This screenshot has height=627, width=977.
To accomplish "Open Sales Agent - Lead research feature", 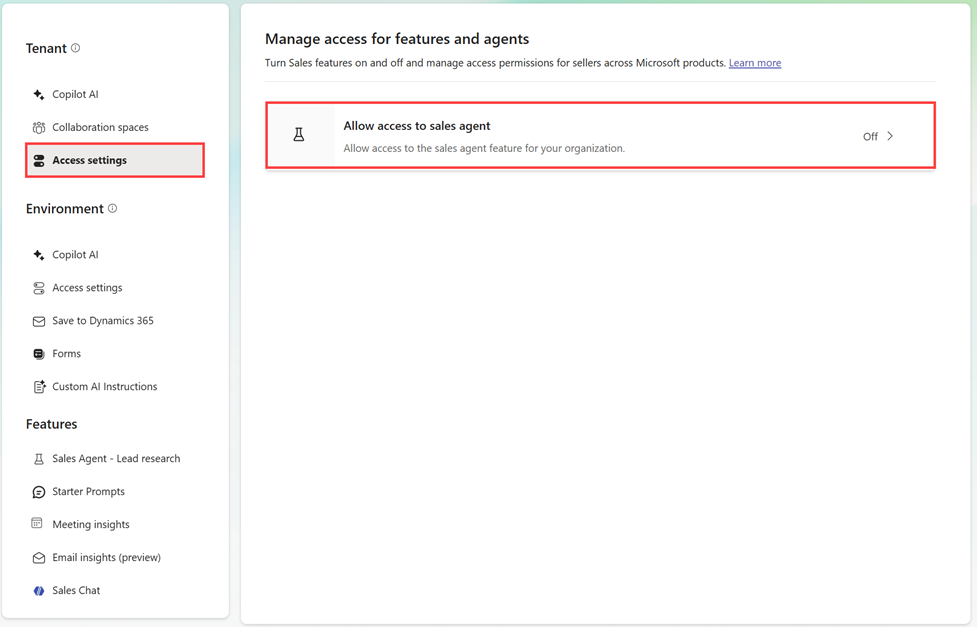I will [115, 459].
